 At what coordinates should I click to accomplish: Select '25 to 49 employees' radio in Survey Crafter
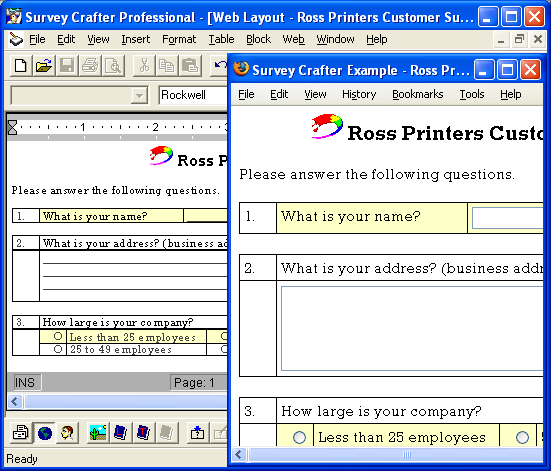click(58, 349)
